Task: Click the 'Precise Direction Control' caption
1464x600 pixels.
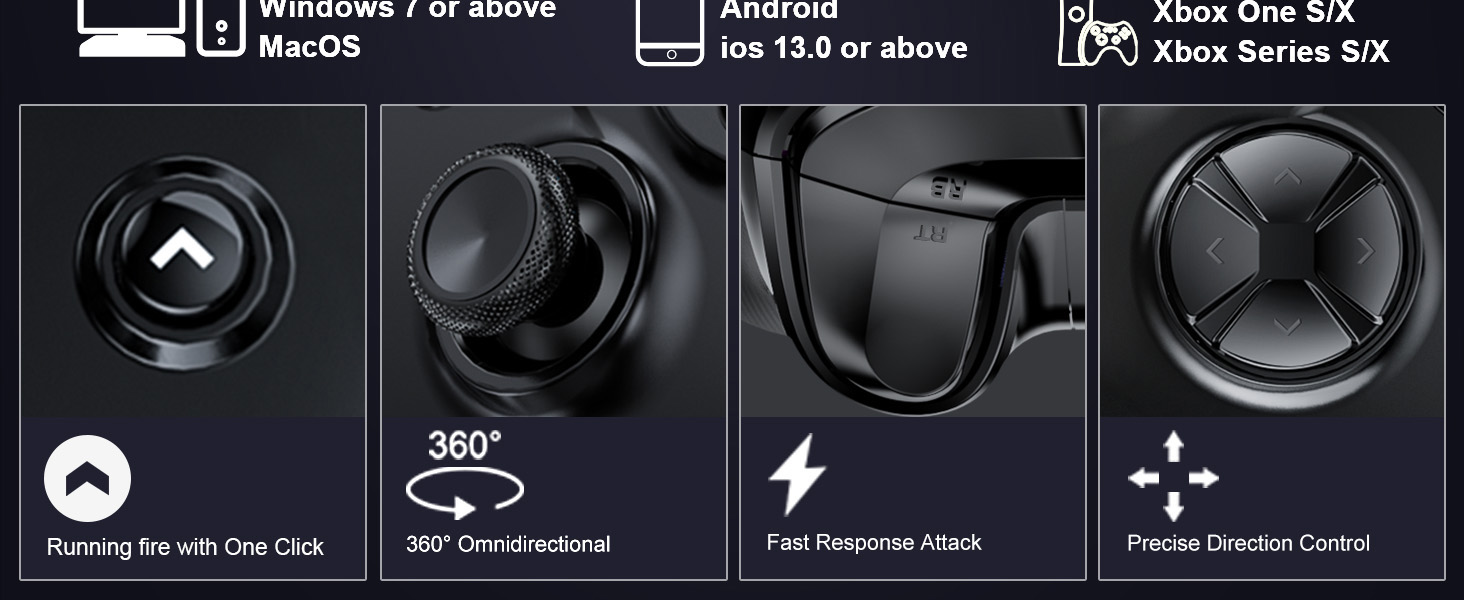Action: point(1248,543)
